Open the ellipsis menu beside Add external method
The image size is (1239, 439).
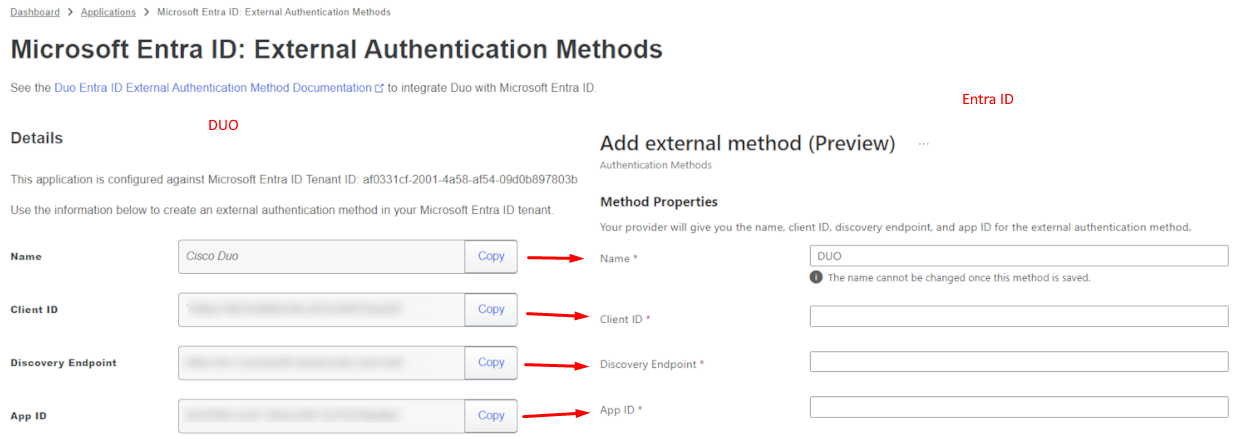point(923,144)
